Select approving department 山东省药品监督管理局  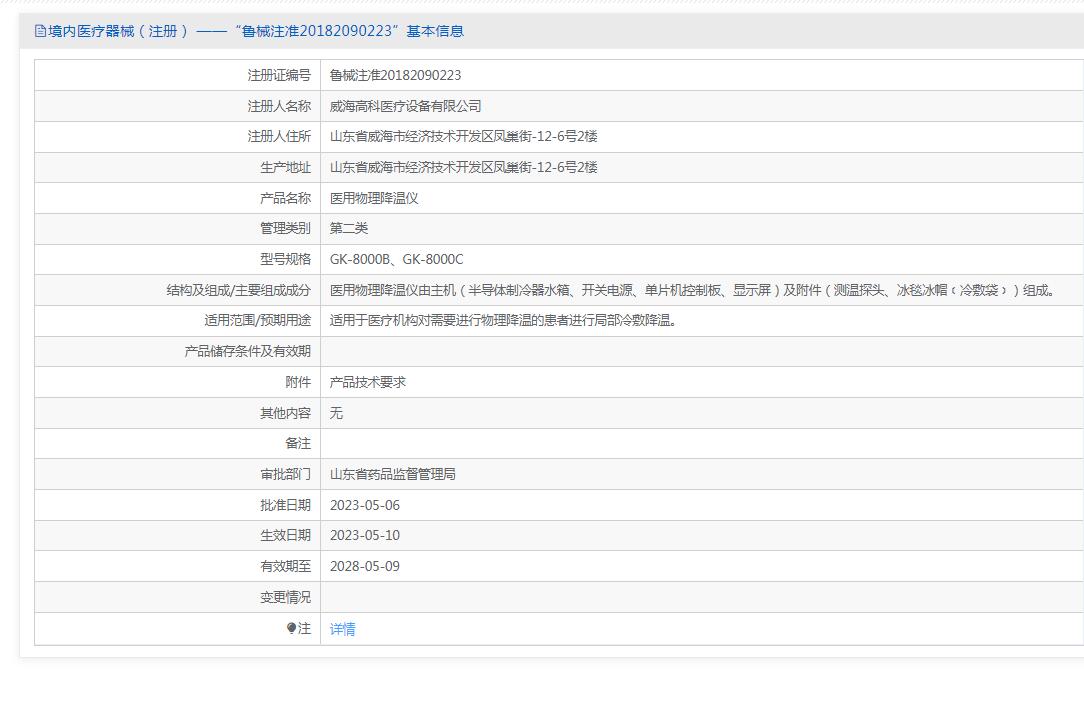pyautogui.click(x=393, y=474)
